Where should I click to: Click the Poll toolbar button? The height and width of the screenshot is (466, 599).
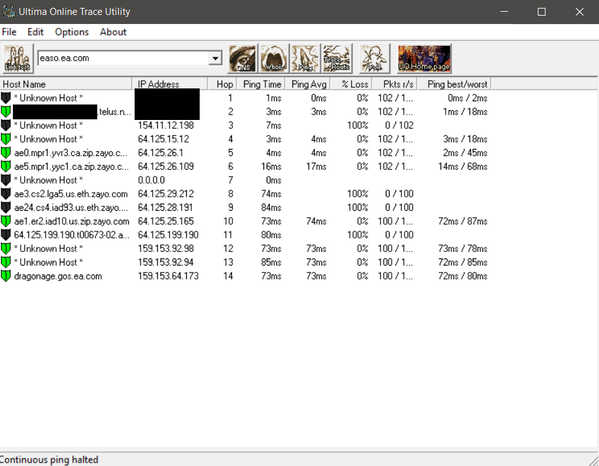[374, 58]
